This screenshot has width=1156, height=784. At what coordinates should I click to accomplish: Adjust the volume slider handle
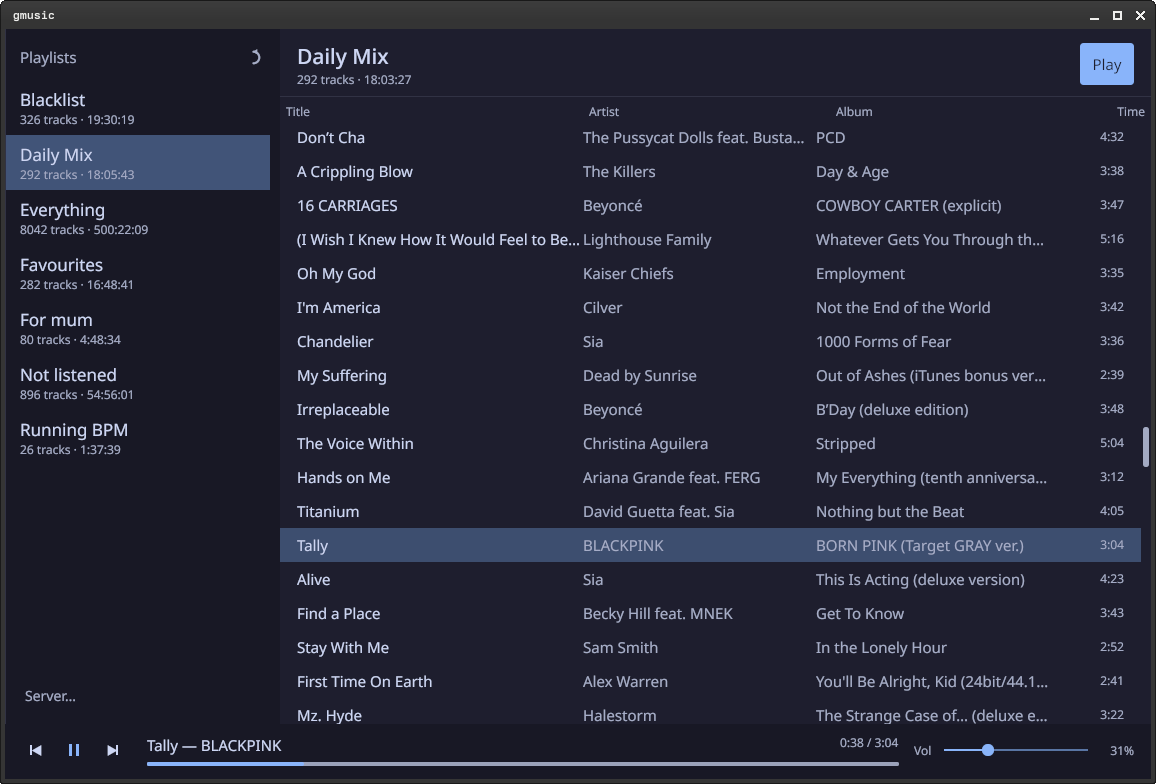988,750
